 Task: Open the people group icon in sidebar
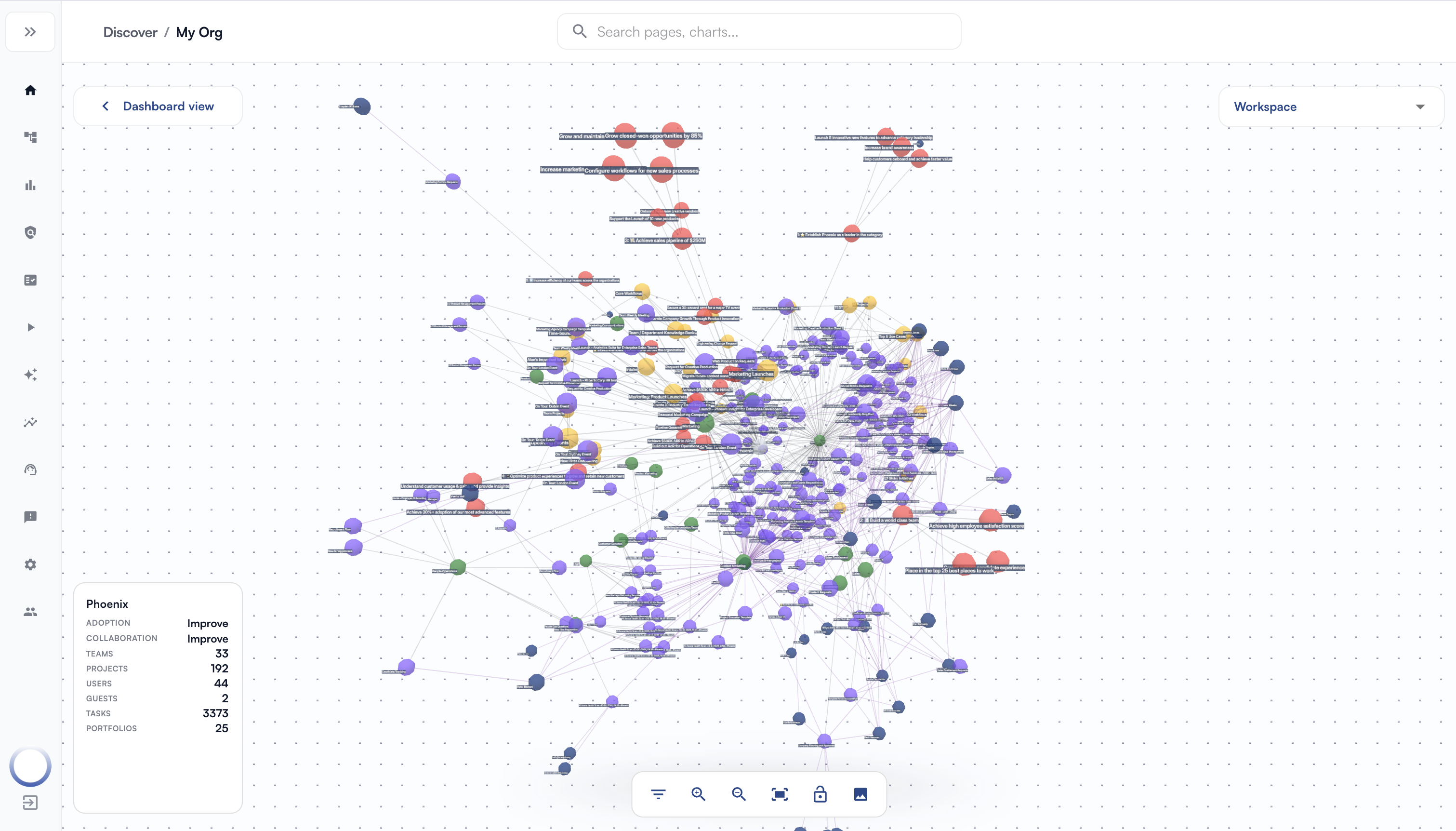click(x=30, y=612)
